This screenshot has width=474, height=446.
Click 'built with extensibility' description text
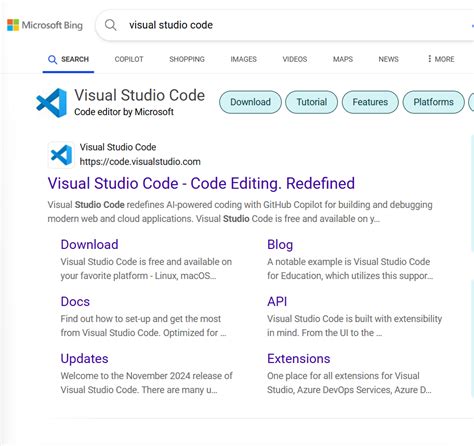coord(354,326)
